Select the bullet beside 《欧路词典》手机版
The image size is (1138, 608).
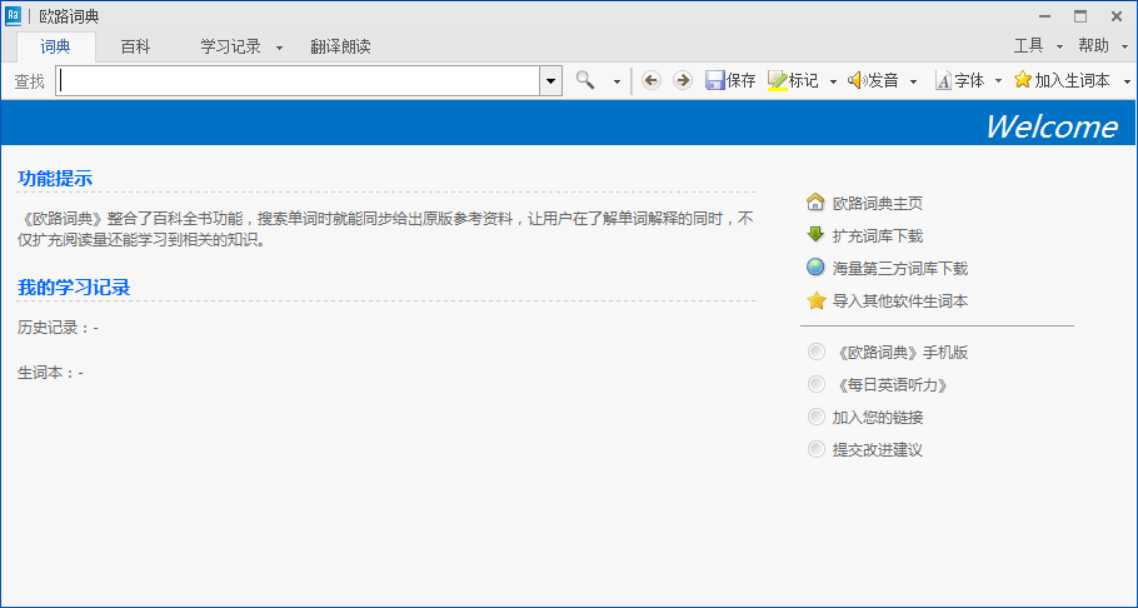[x=816, y=352]
